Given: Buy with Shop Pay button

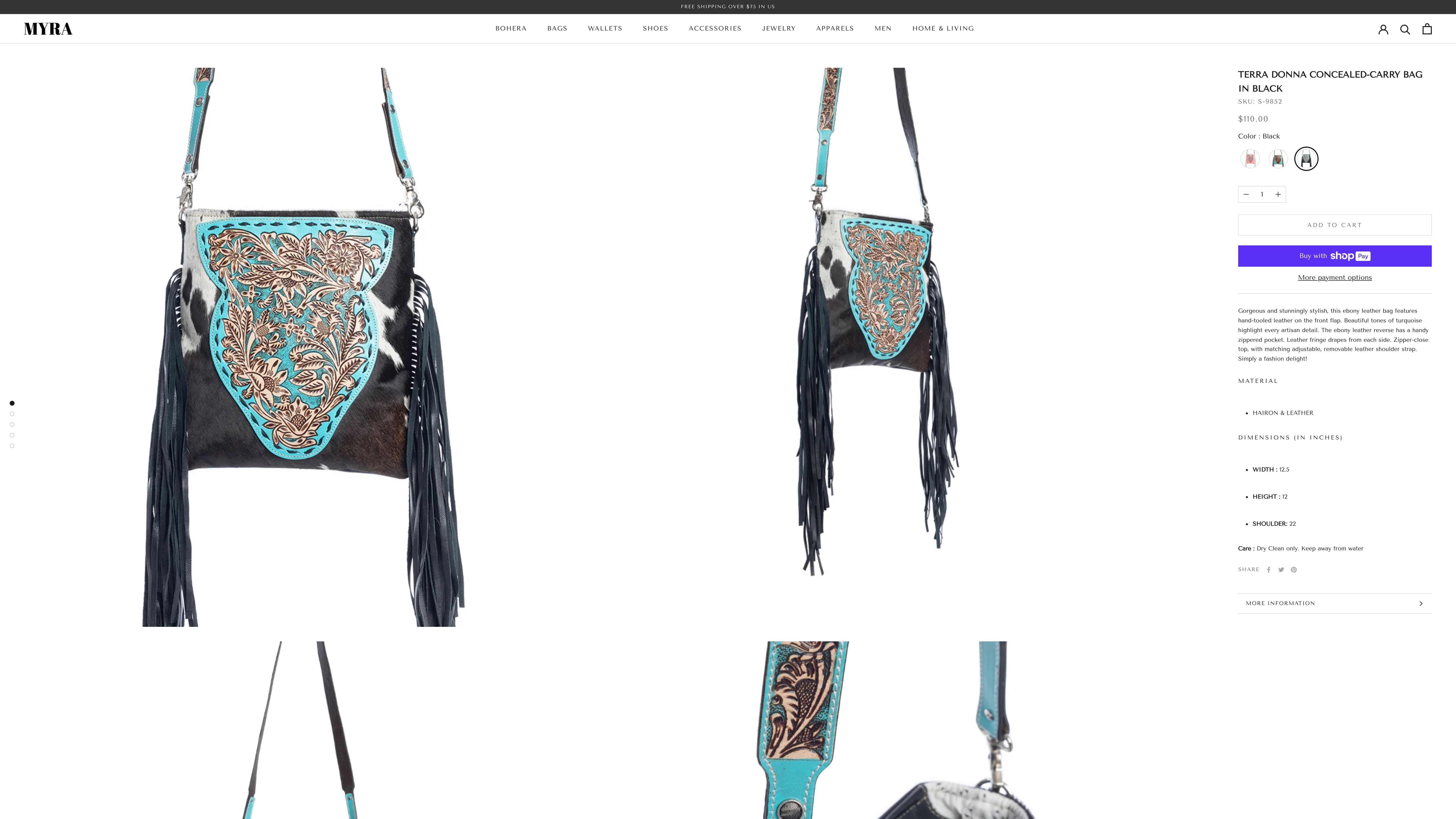Looking at the screenshot, I should tap(1335, 256).
